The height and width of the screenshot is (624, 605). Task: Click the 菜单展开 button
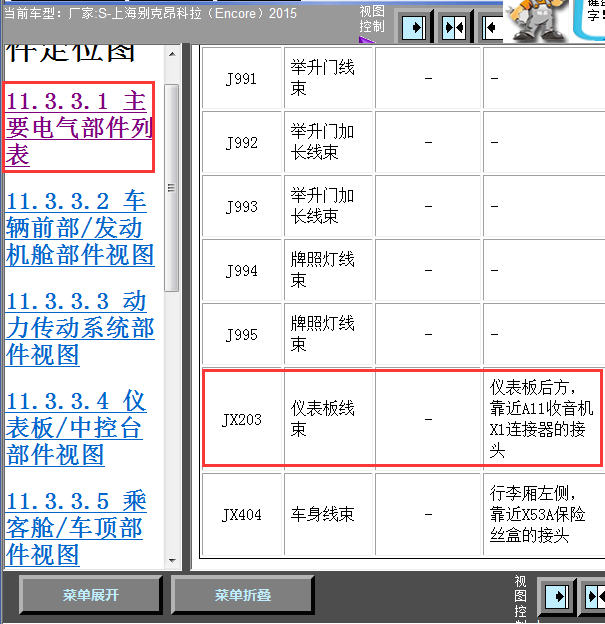[x=90, y=595]
